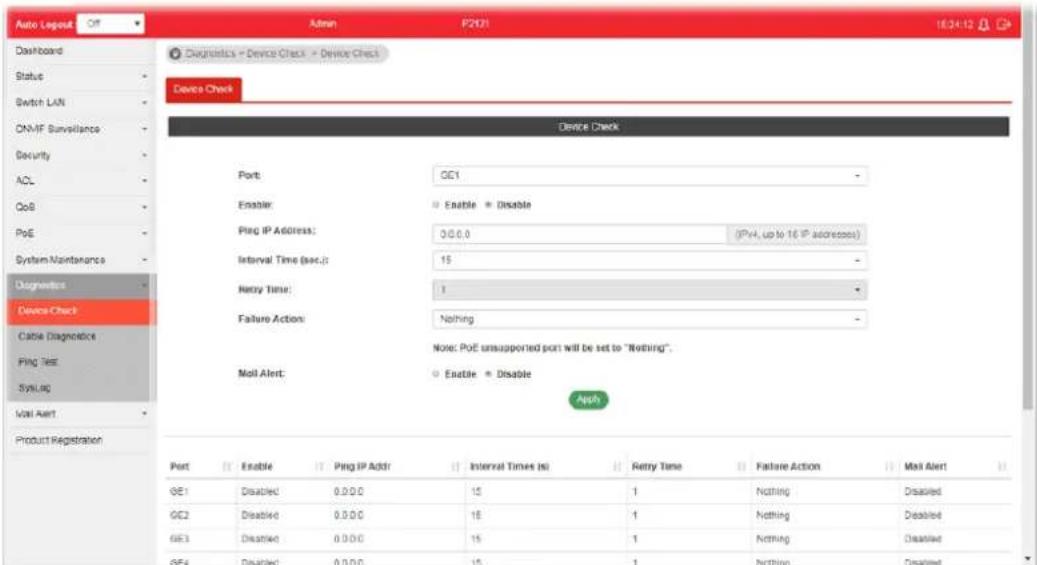The width and height of the screenshot is (1037, 565).
Task: Expand the Mail Alert sidebar menu
Action: [81, 414]
